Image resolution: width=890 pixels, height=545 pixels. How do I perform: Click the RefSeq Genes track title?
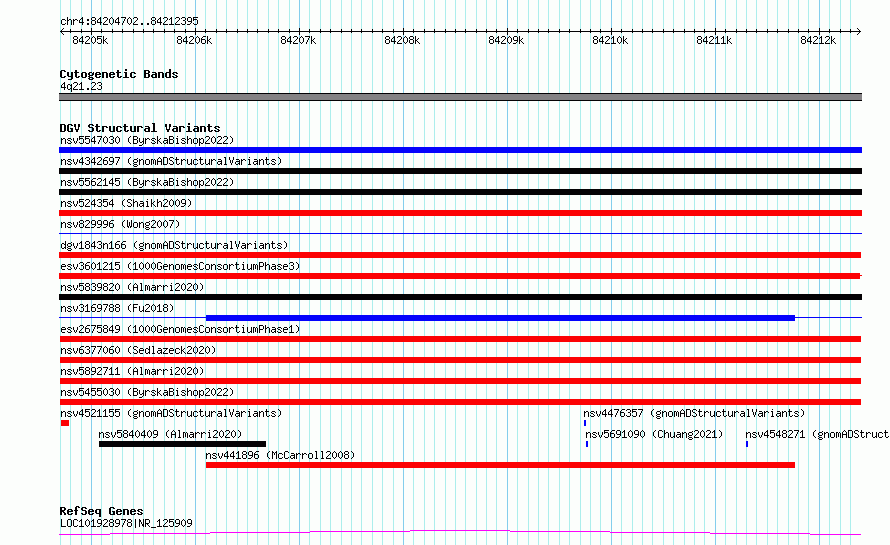click(x=101, y=511)
